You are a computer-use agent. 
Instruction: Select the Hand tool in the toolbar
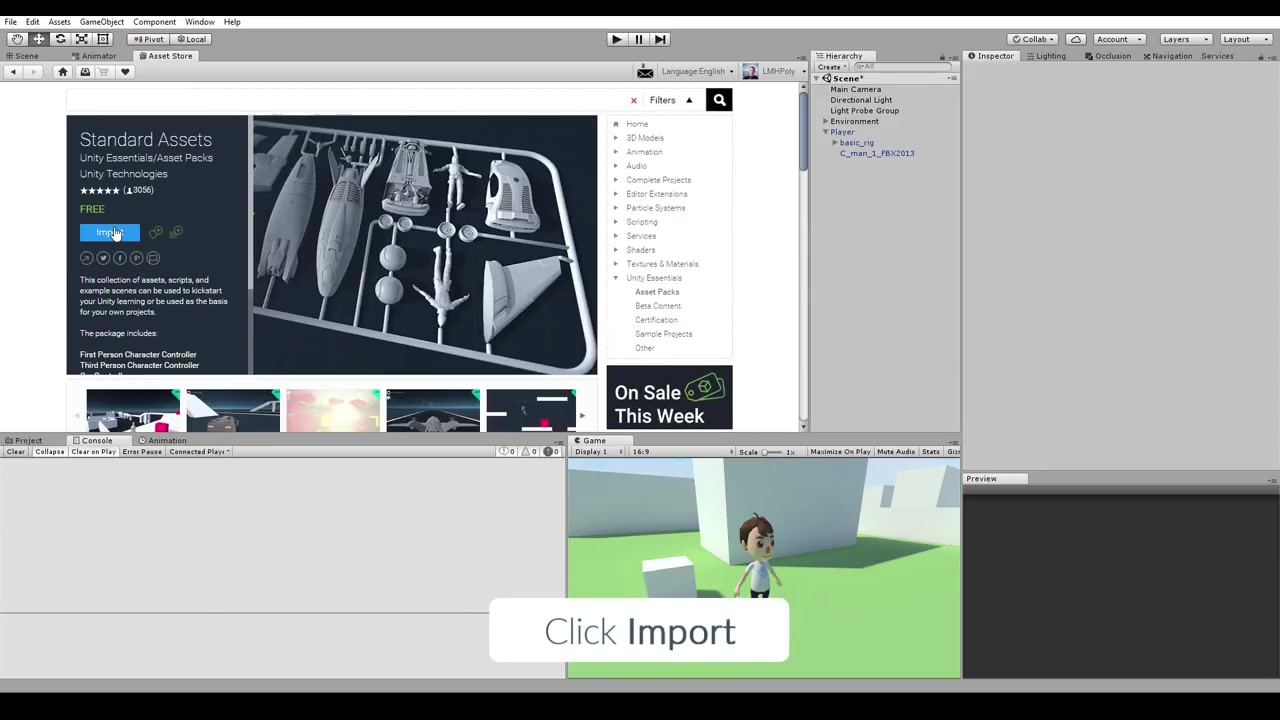pyautogui.click(x=17, y=39)
